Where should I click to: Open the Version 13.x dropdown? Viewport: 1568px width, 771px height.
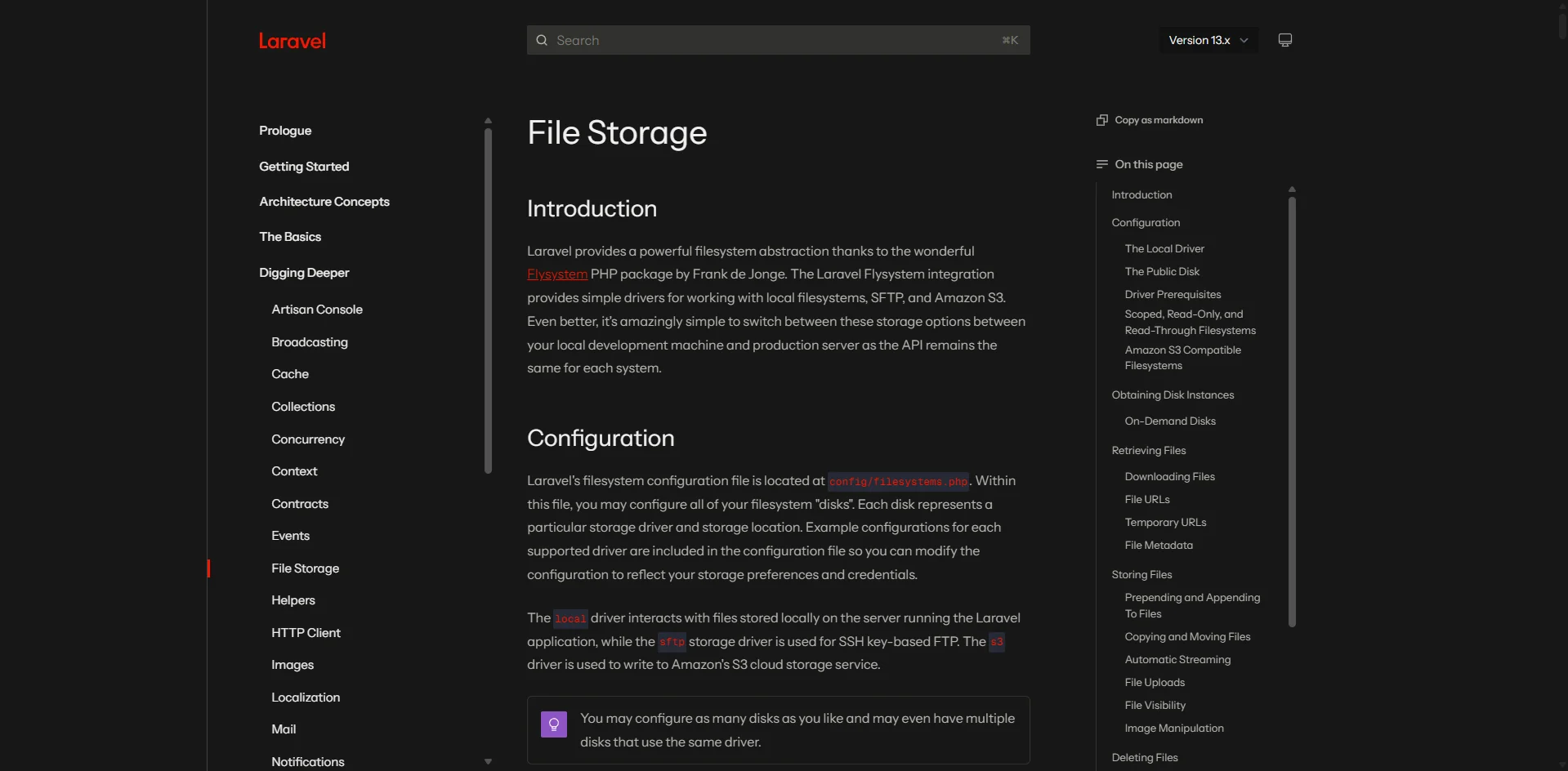[1208, 40]
